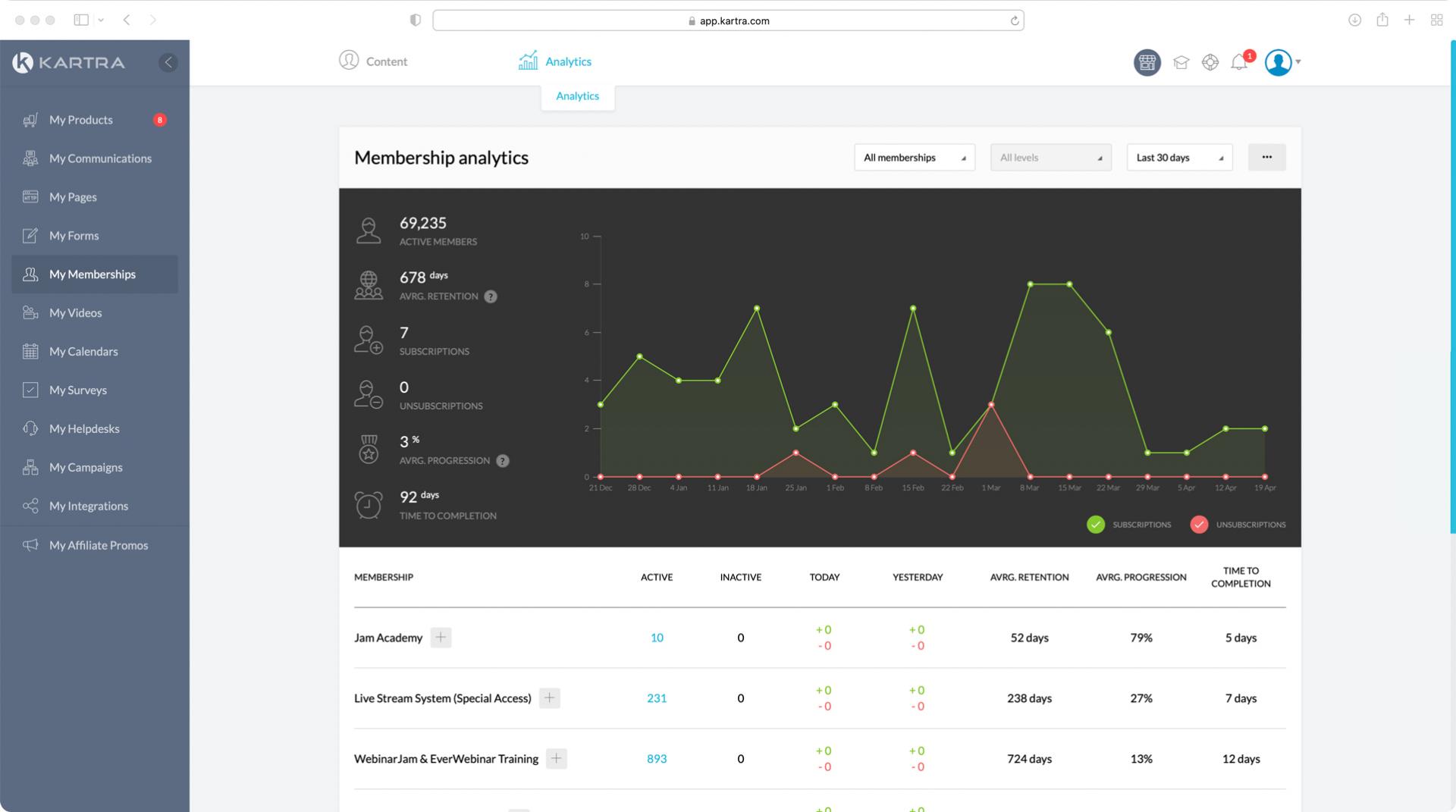Click the 231 active members link

[657, 698]
